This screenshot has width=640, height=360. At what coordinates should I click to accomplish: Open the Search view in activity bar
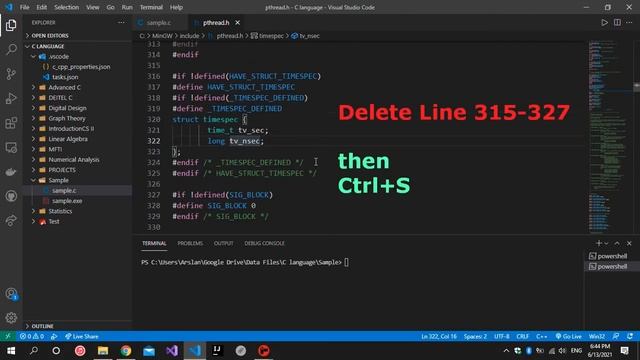[x=11, y=50]
